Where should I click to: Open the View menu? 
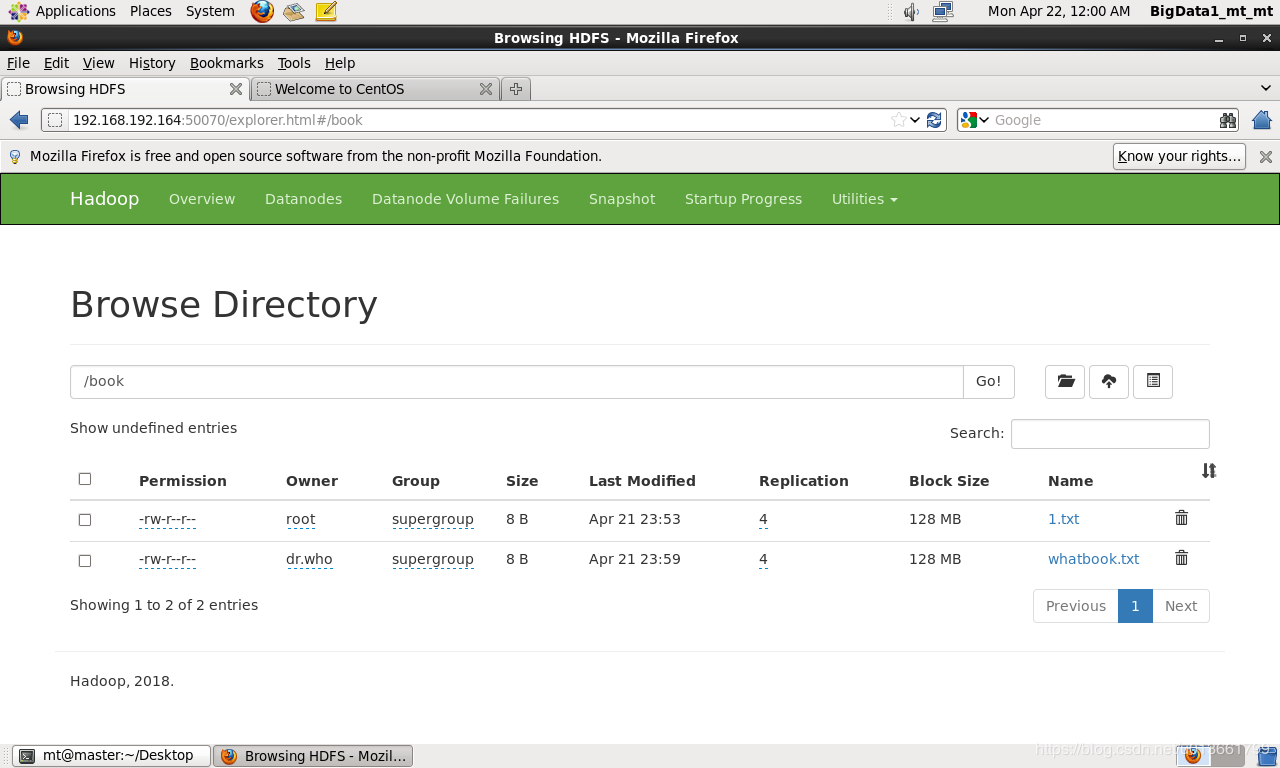click(98, 63)
